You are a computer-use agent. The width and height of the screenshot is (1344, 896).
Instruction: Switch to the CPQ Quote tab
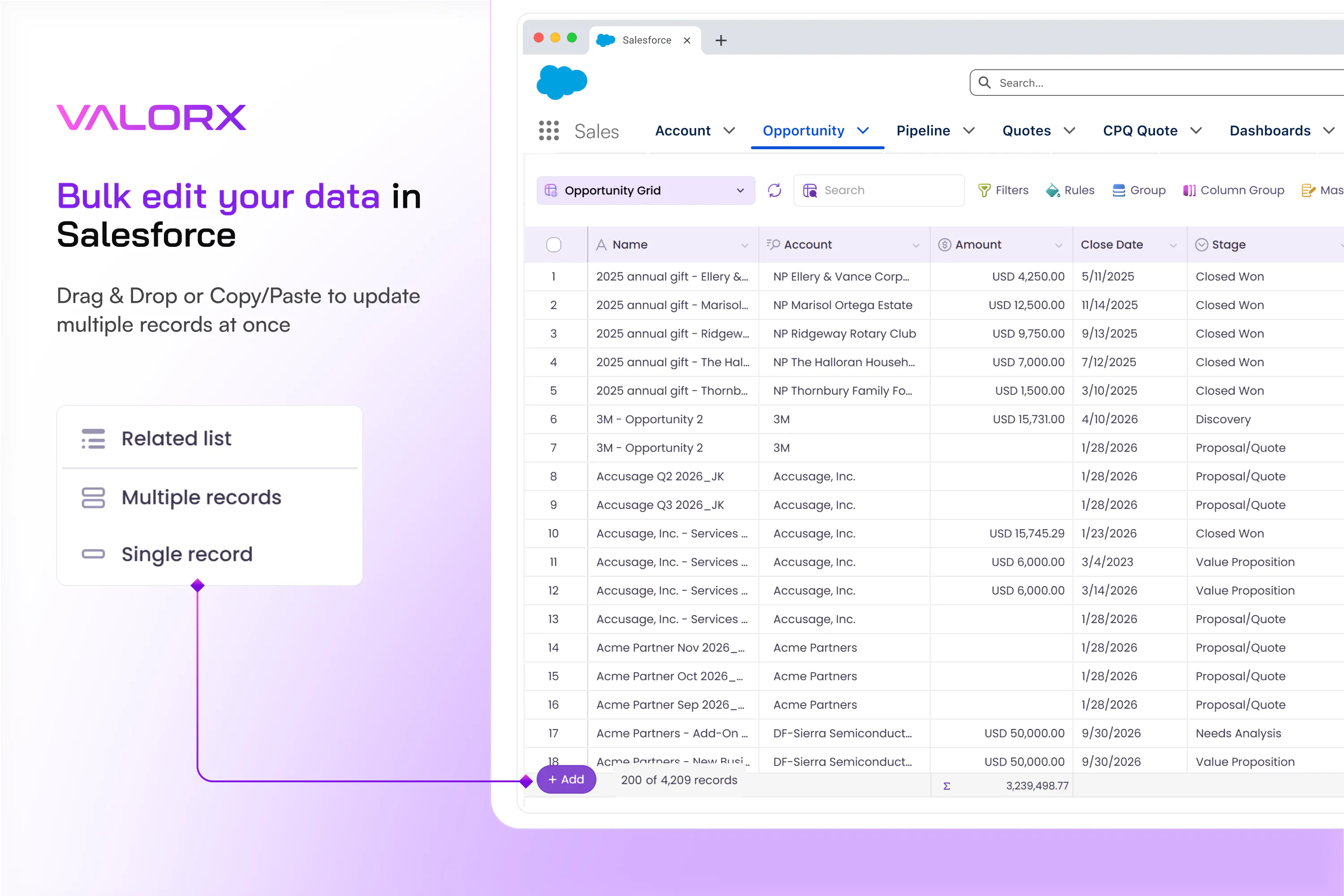(1140, 131)
